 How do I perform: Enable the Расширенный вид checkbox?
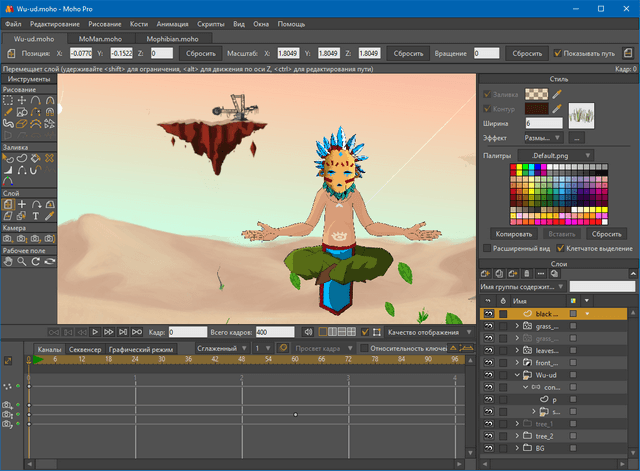click(x=487, y=248)
